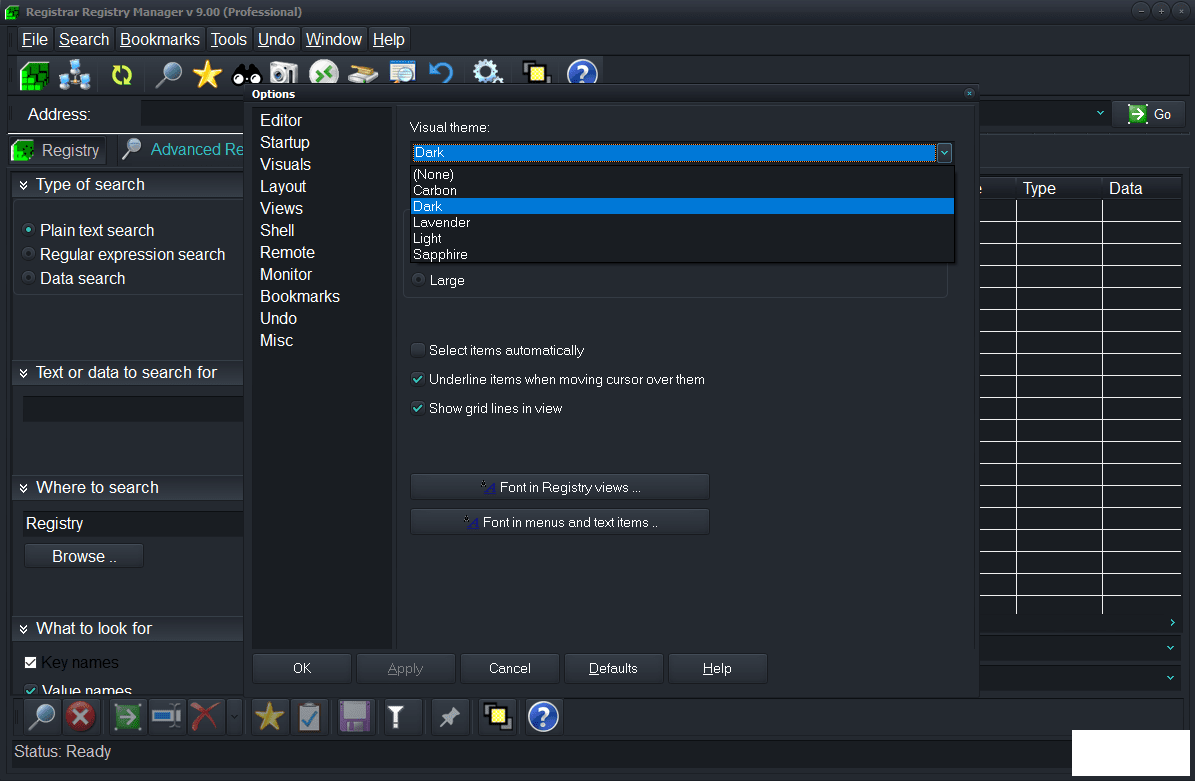
Task: Choose Carbon from the theme list
Action: (682, 190)
